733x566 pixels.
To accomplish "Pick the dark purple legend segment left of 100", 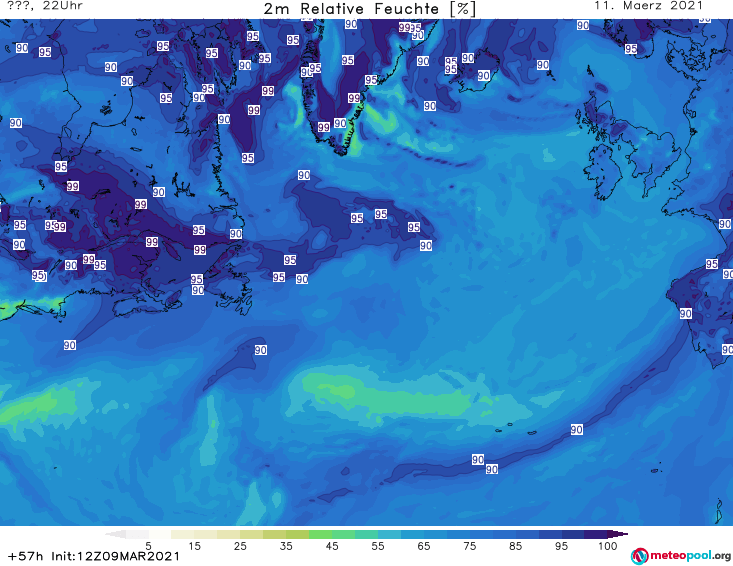I will tap(596, 534).
